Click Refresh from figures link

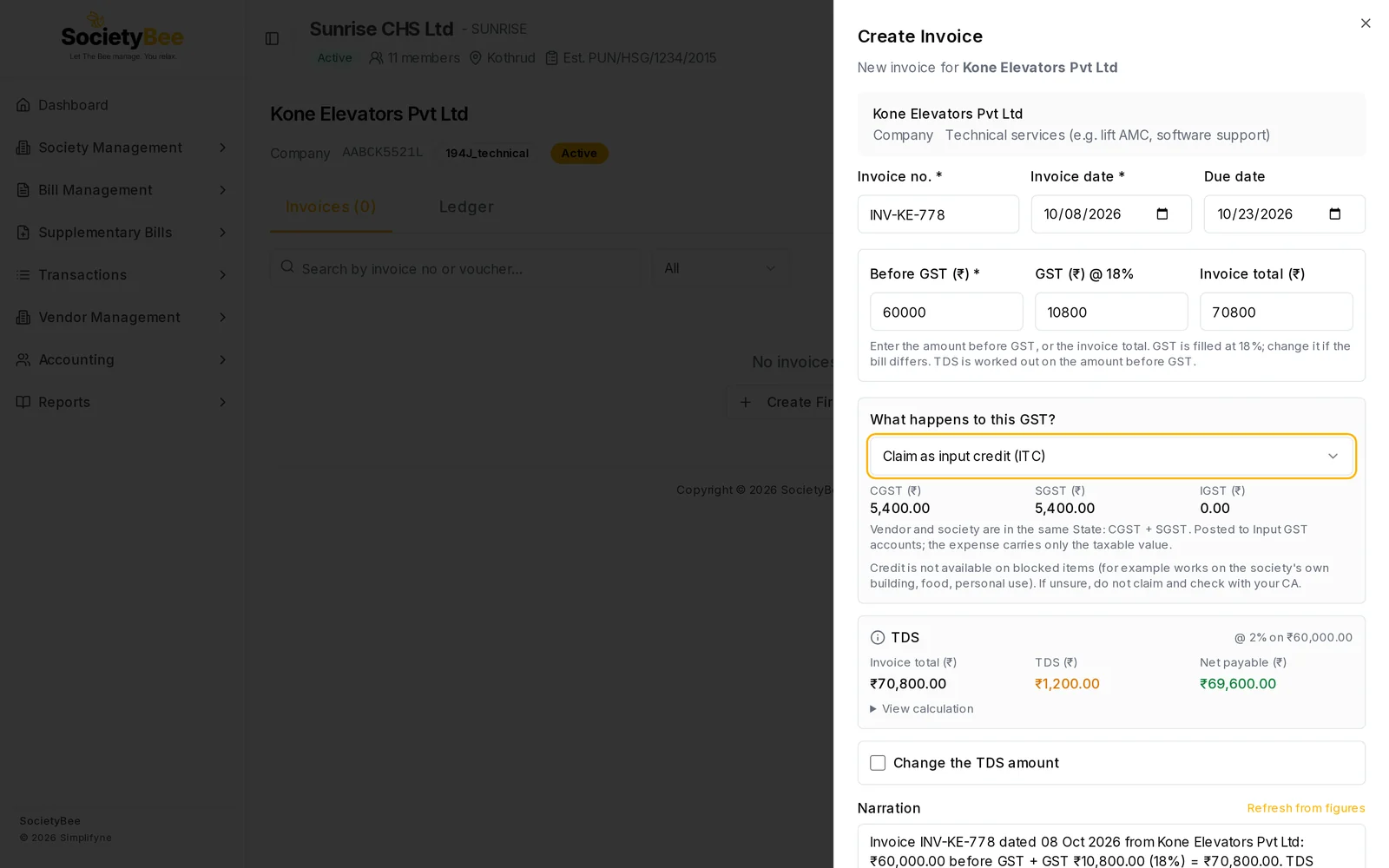coord(1306,808)
